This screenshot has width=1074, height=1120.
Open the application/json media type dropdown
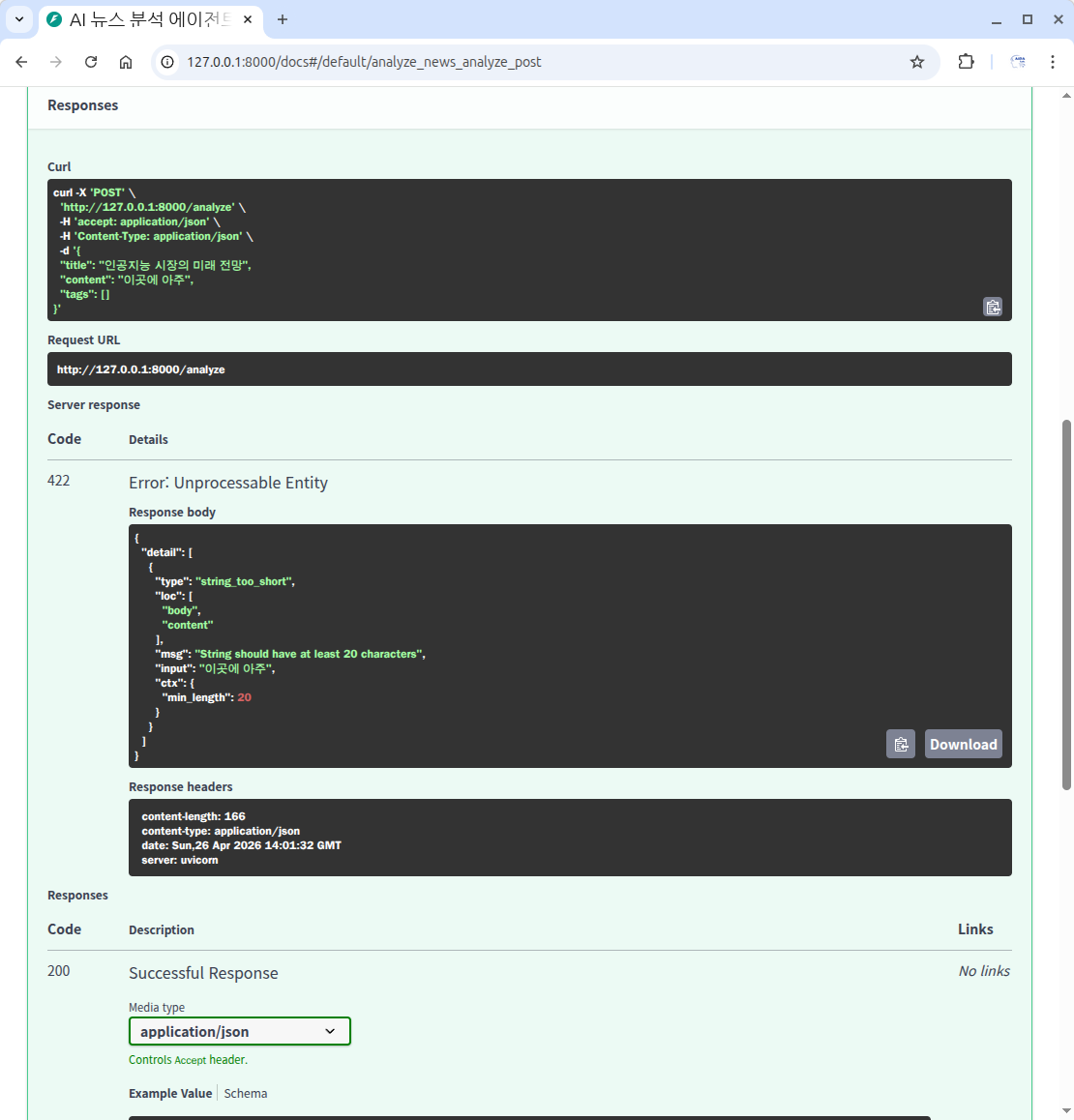239,1031
